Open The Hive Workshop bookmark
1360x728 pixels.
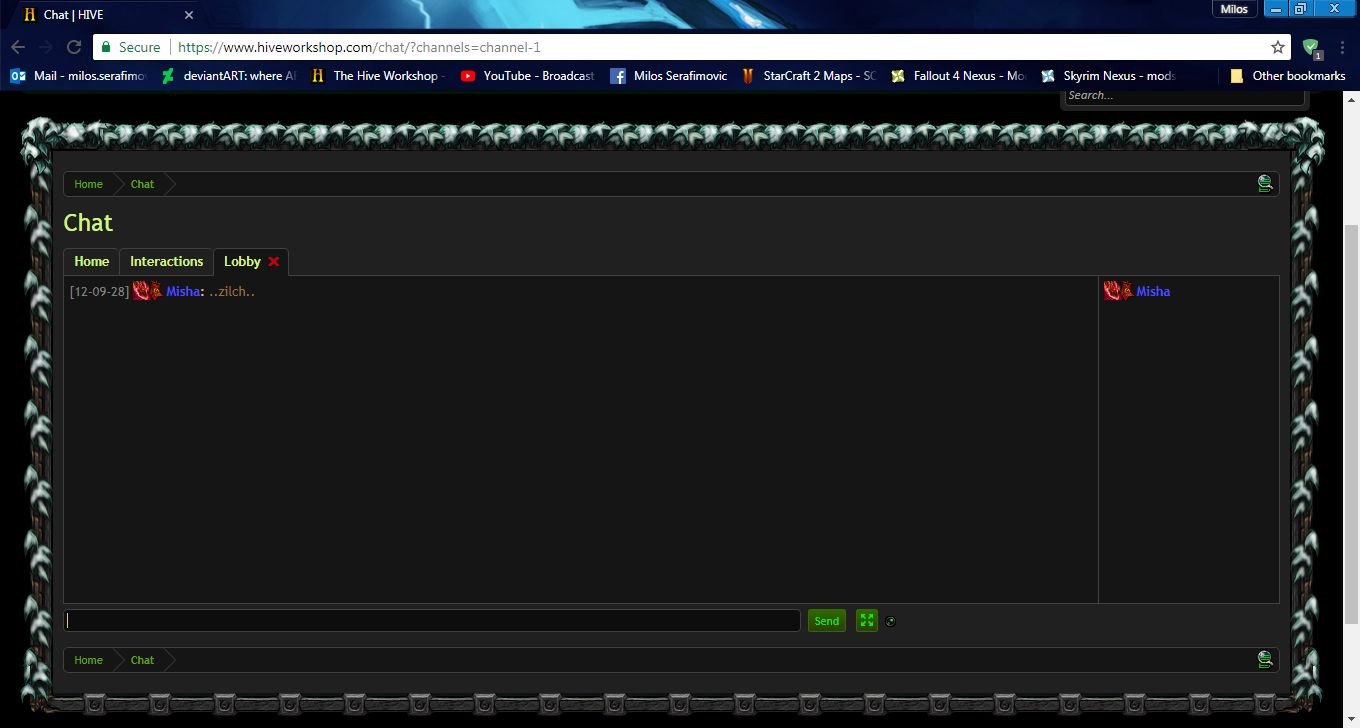pyautogui.click(x=378, y=76)
